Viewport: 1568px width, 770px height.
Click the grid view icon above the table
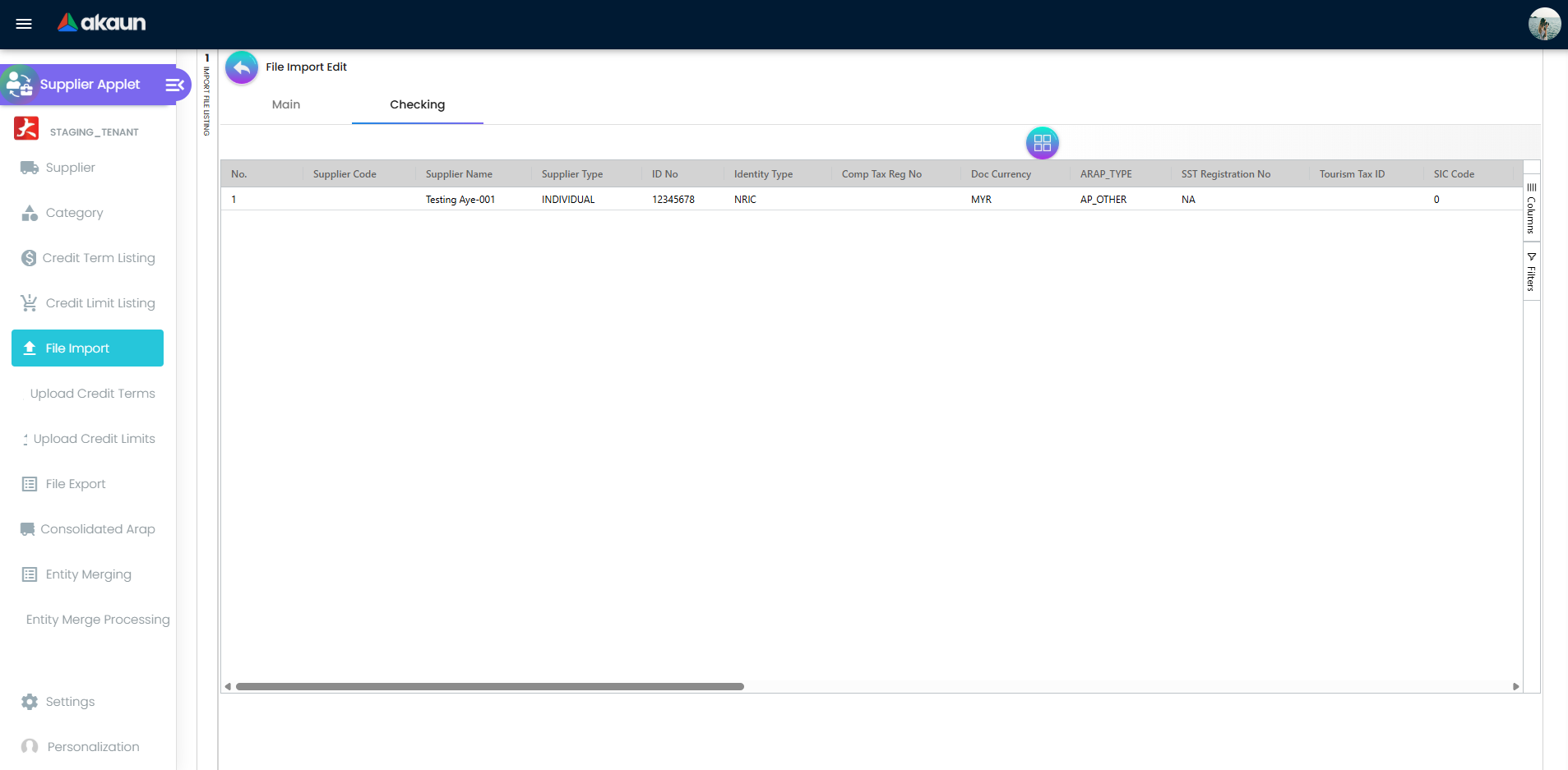pos(1042,142)
